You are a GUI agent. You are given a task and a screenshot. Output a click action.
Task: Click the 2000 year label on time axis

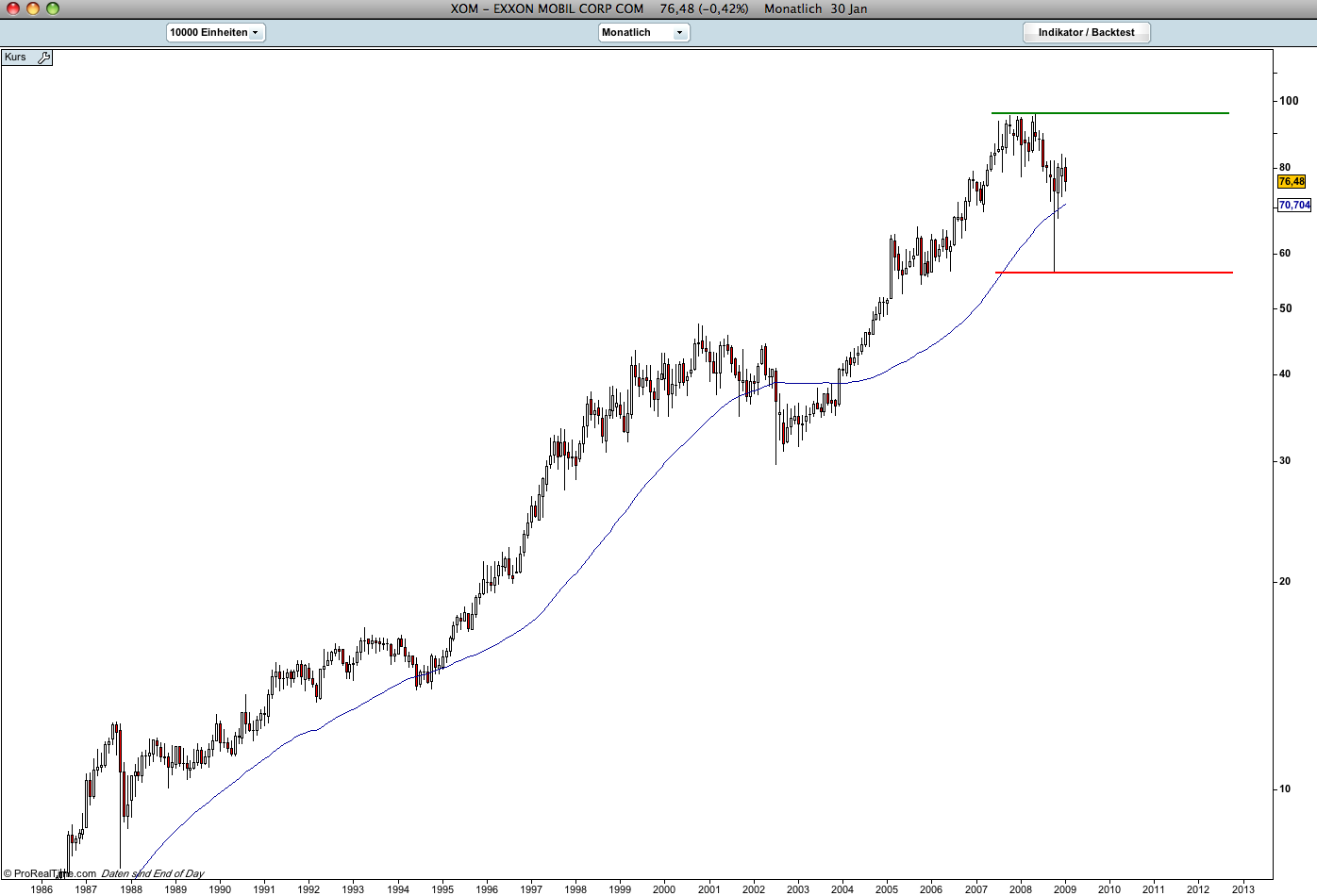tap(664, 888)
